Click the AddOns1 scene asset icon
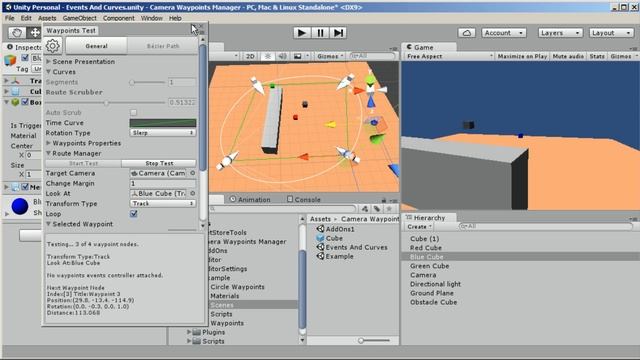This screenshot has width=640, height=360. 320,229
